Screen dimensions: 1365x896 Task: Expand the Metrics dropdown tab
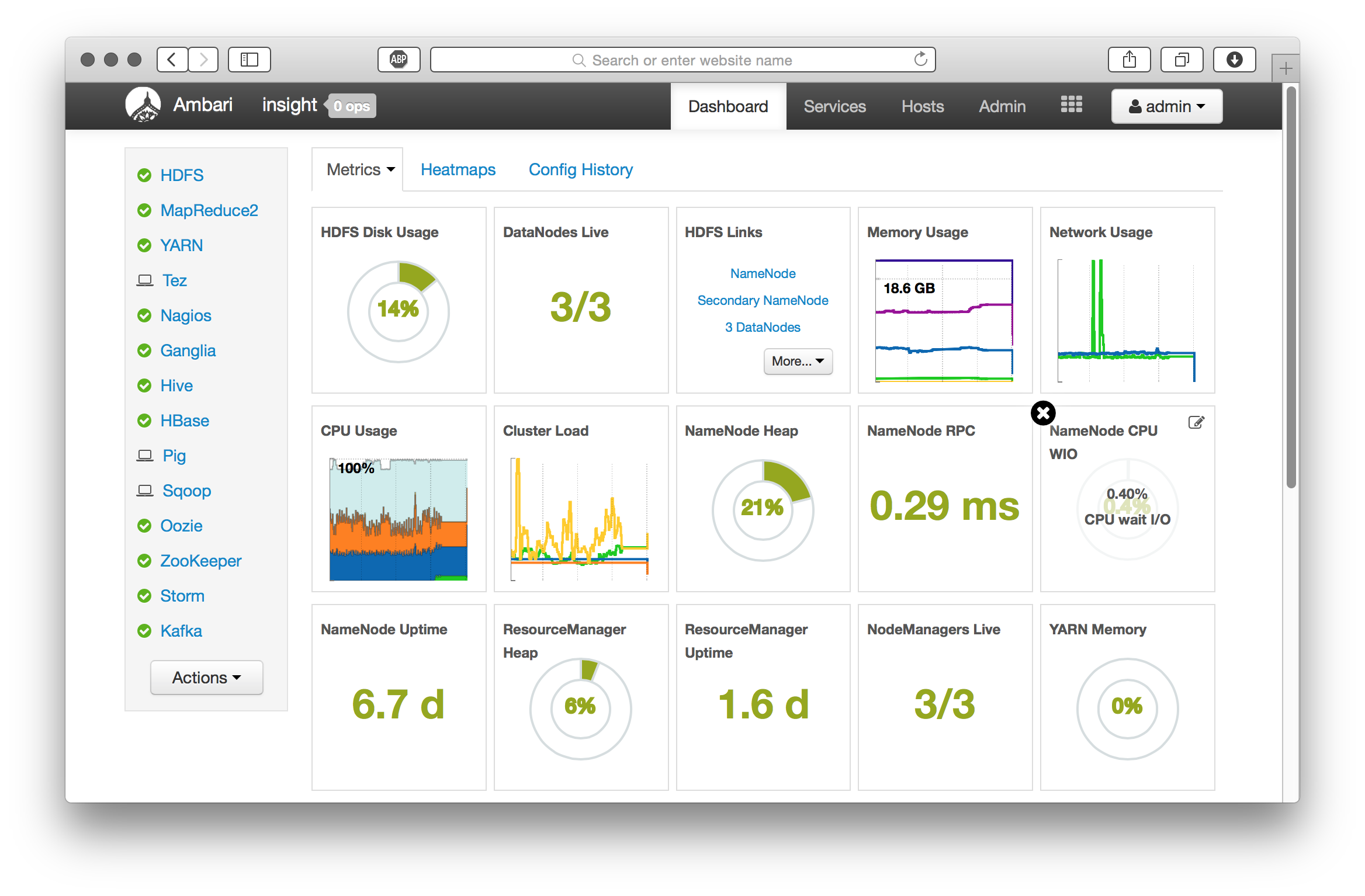360,170
